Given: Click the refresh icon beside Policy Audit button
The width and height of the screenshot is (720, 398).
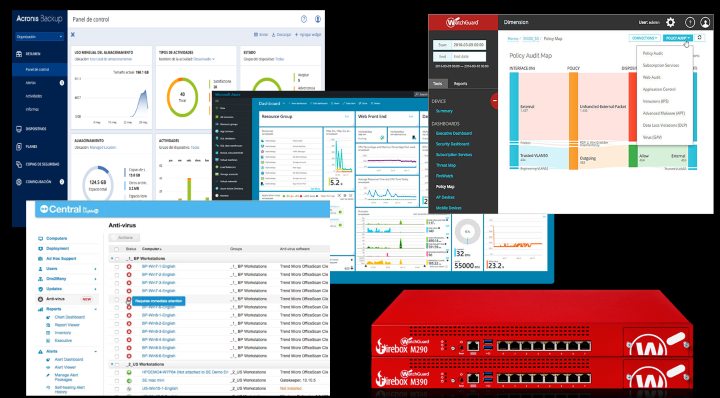Looking at the screenshot, I should pos(700,38).
